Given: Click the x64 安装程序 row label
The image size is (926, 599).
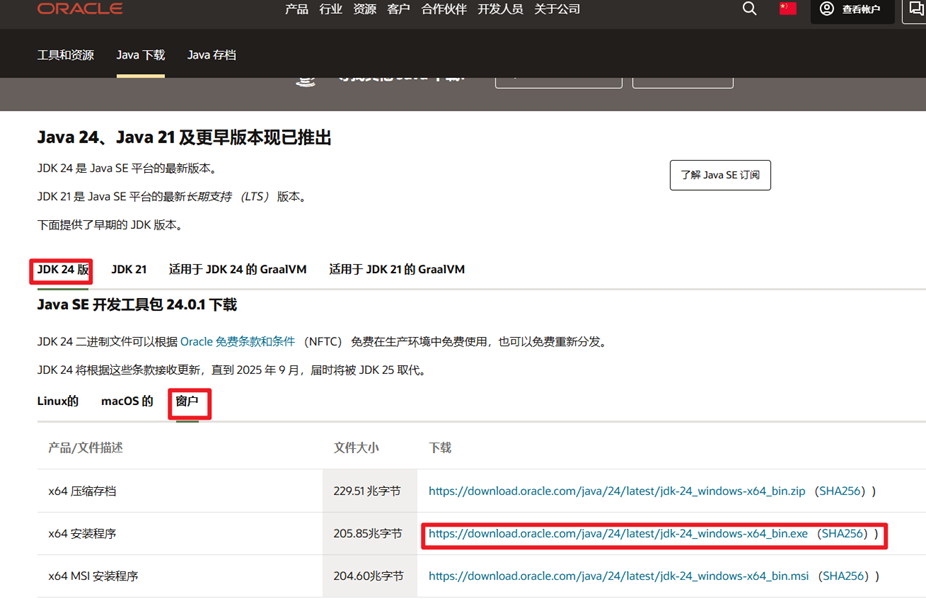Looking at the screenshot, I should 82,533.
